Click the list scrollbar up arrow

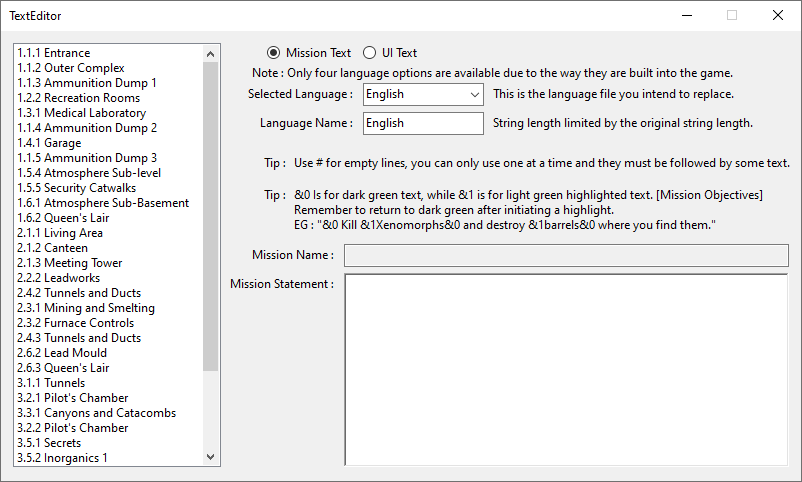point(210,54)
